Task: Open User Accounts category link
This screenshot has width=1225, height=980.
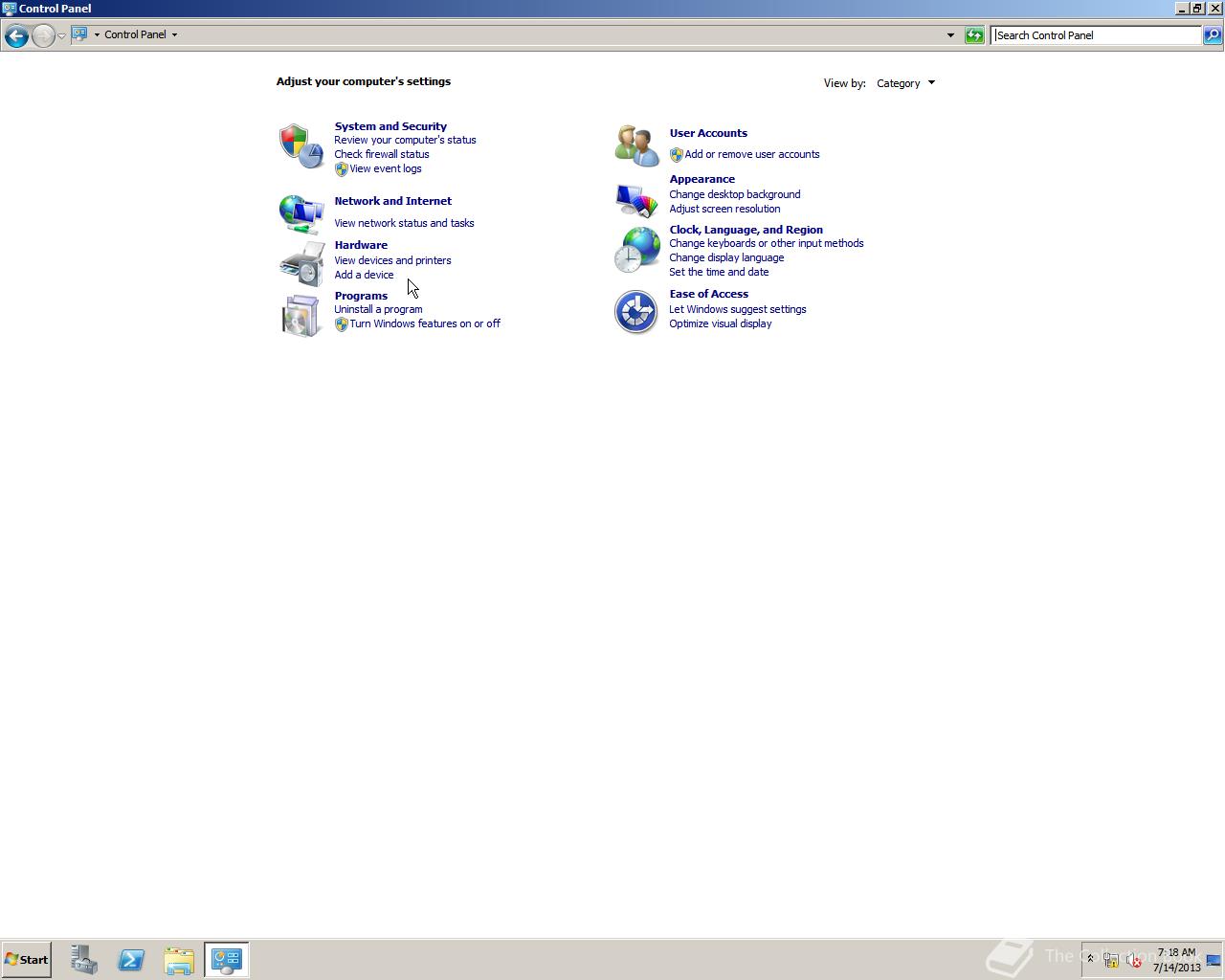Action: (708, 133)
